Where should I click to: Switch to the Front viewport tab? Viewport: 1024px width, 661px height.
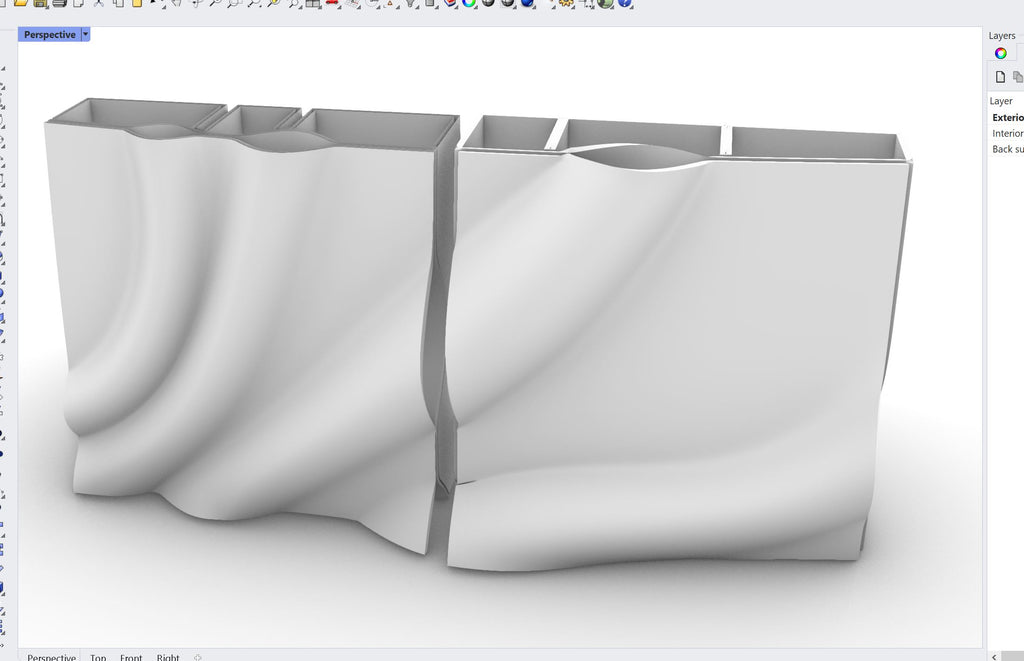point(131,657)
